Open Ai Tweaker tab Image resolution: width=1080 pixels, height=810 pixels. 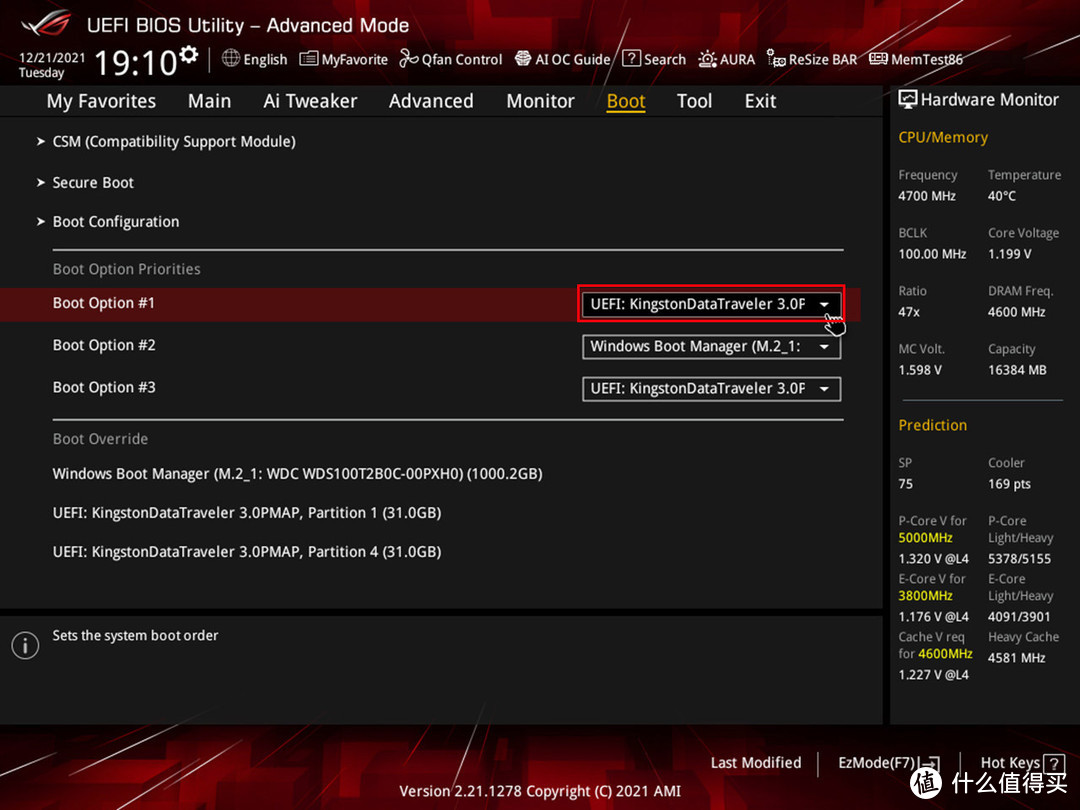coord(310,101)
